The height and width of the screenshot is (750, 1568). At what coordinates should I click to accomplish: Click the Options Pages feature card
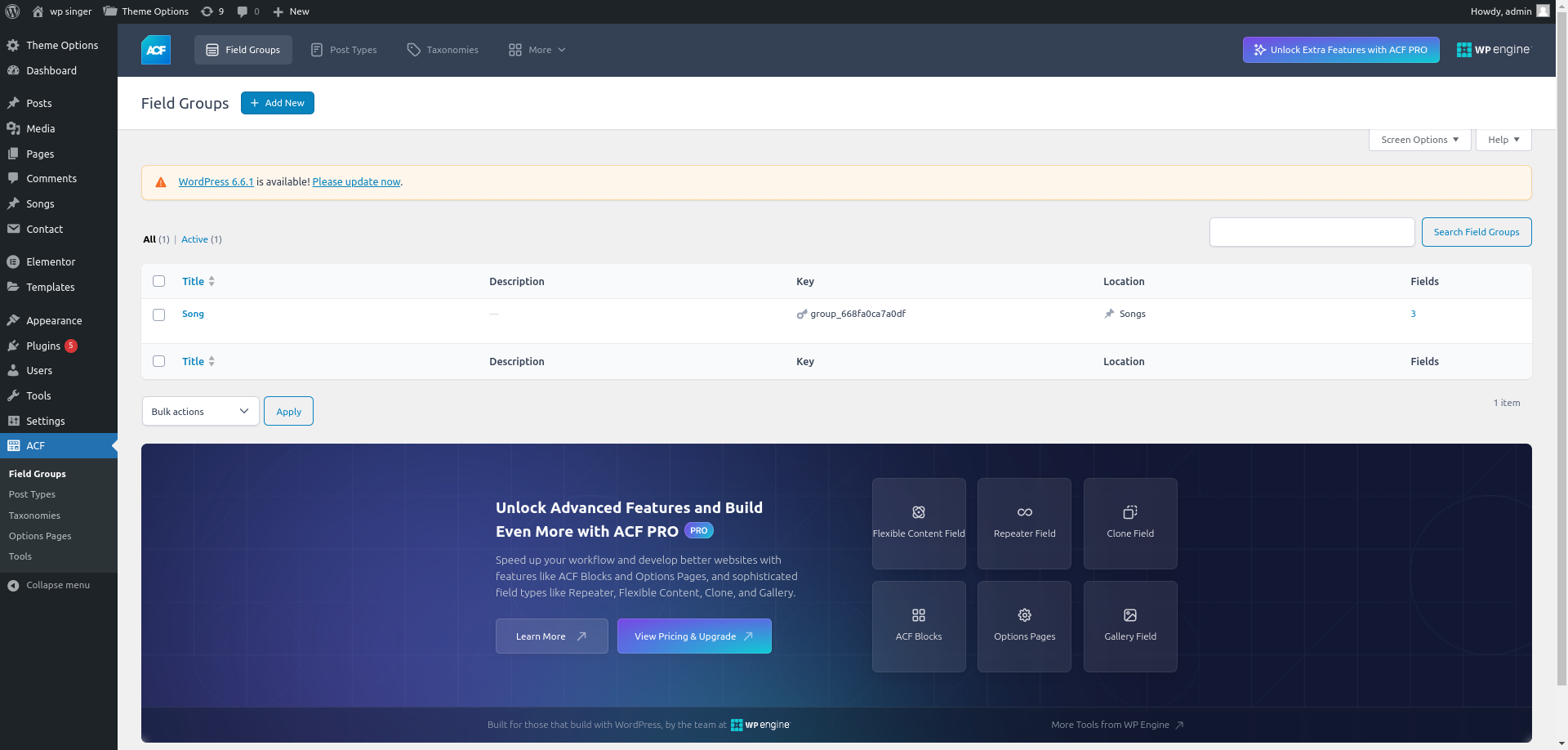click(1024, 627)
